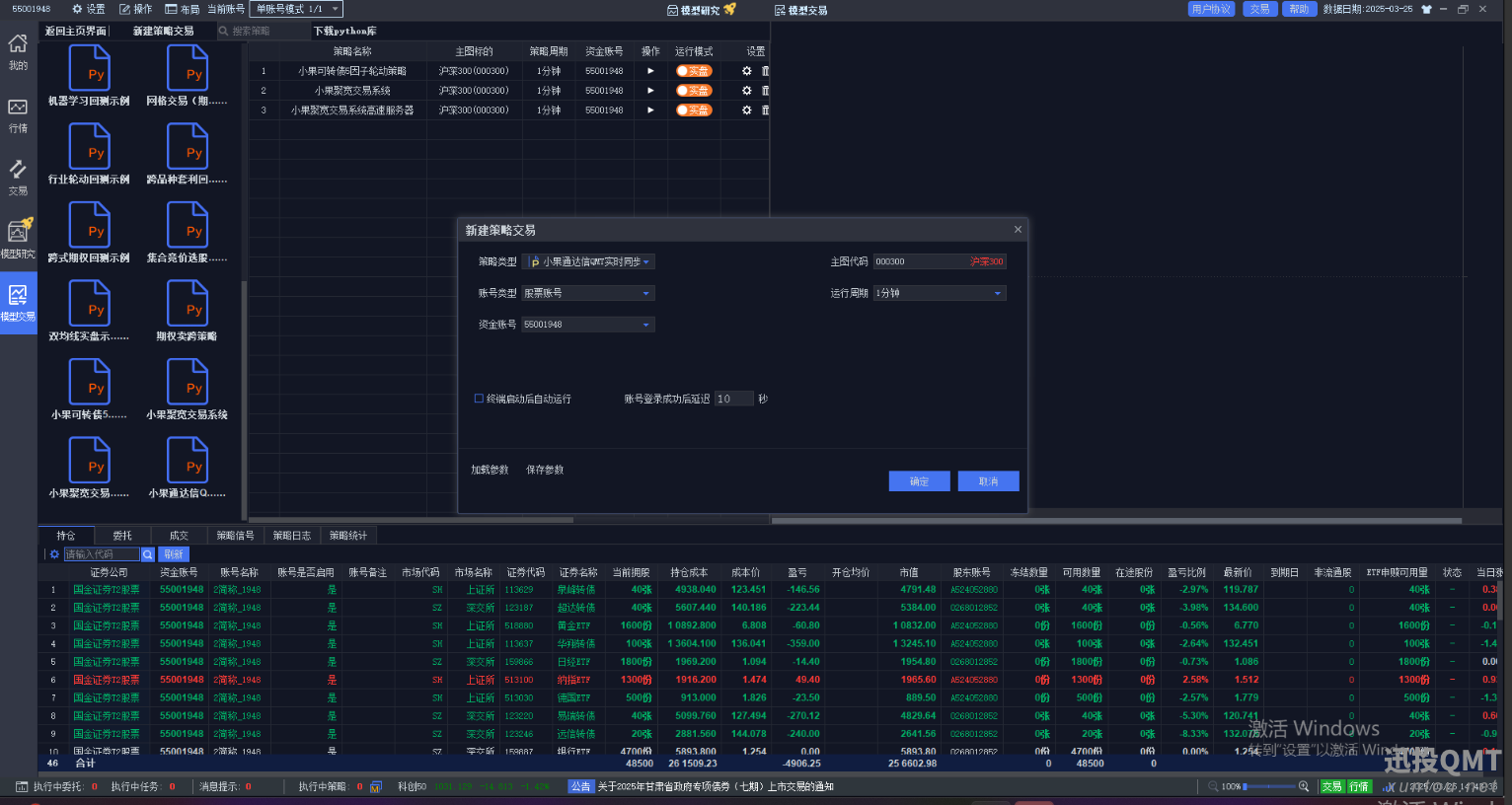Click 新建策略交易 toolbar button

164,31
